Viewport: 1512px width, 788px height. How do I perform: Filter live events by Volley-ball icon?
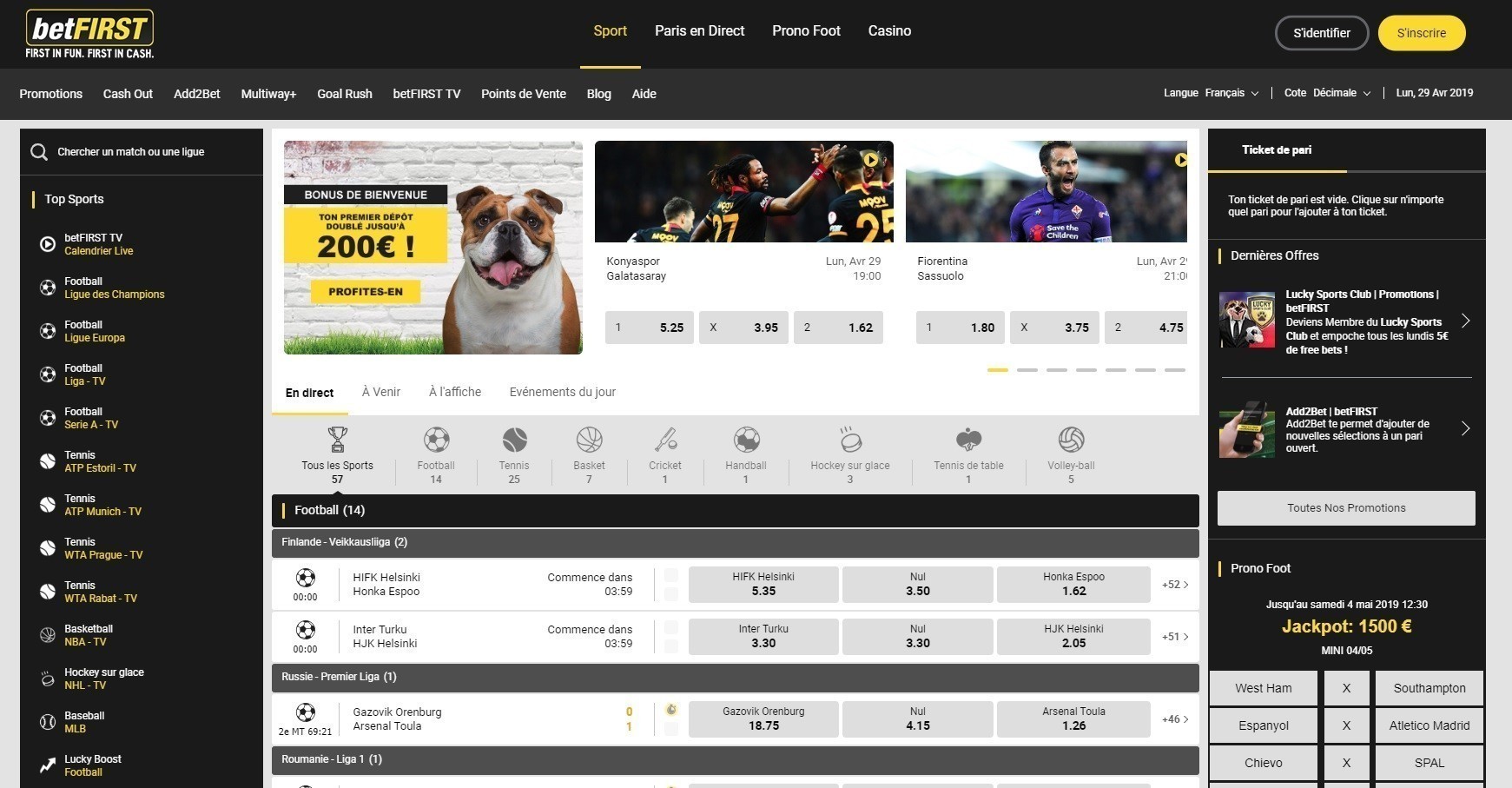pyautogui.click(x=1071, y=440)
